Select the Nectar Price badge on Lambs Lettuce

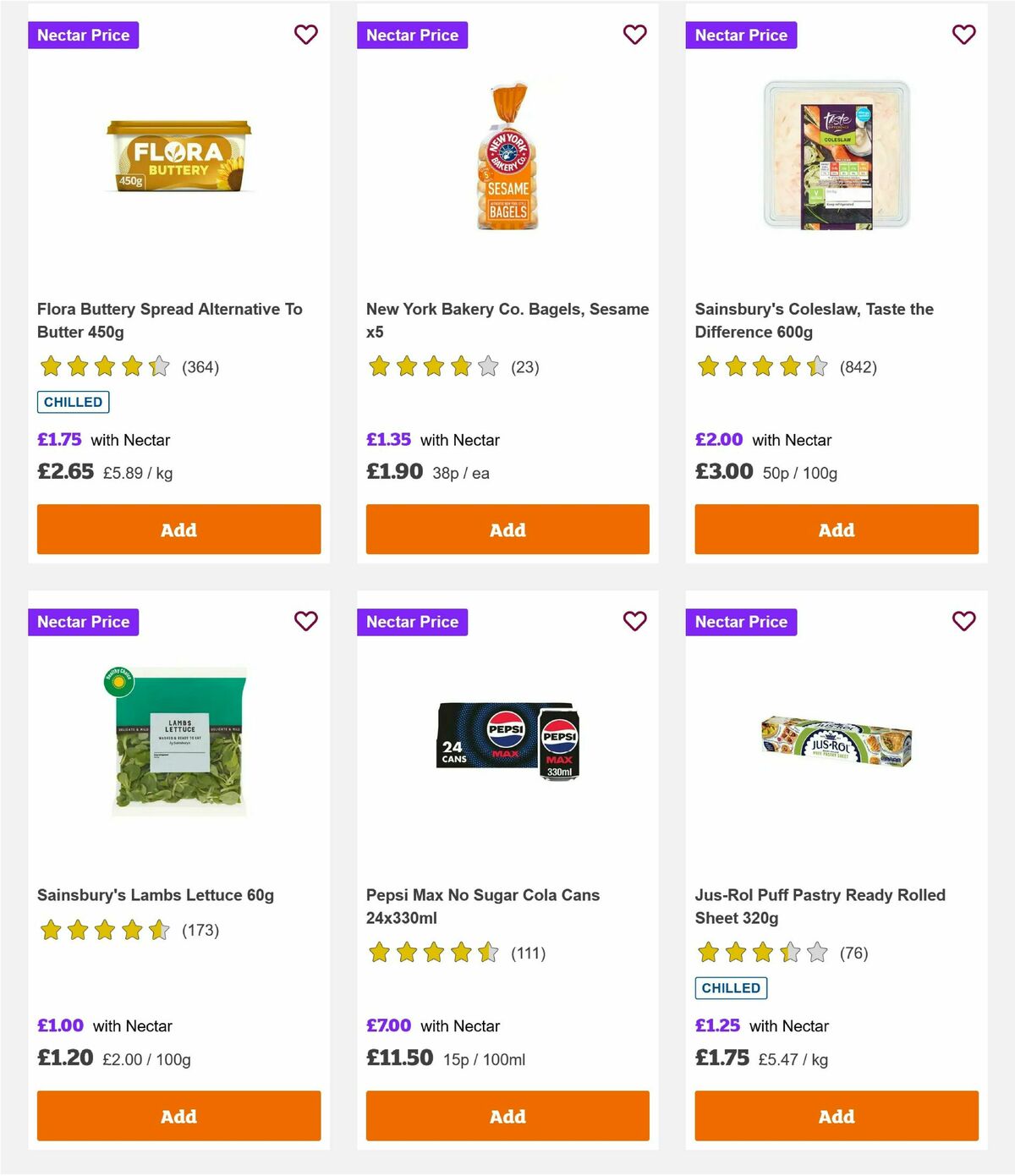click(84, 621)
